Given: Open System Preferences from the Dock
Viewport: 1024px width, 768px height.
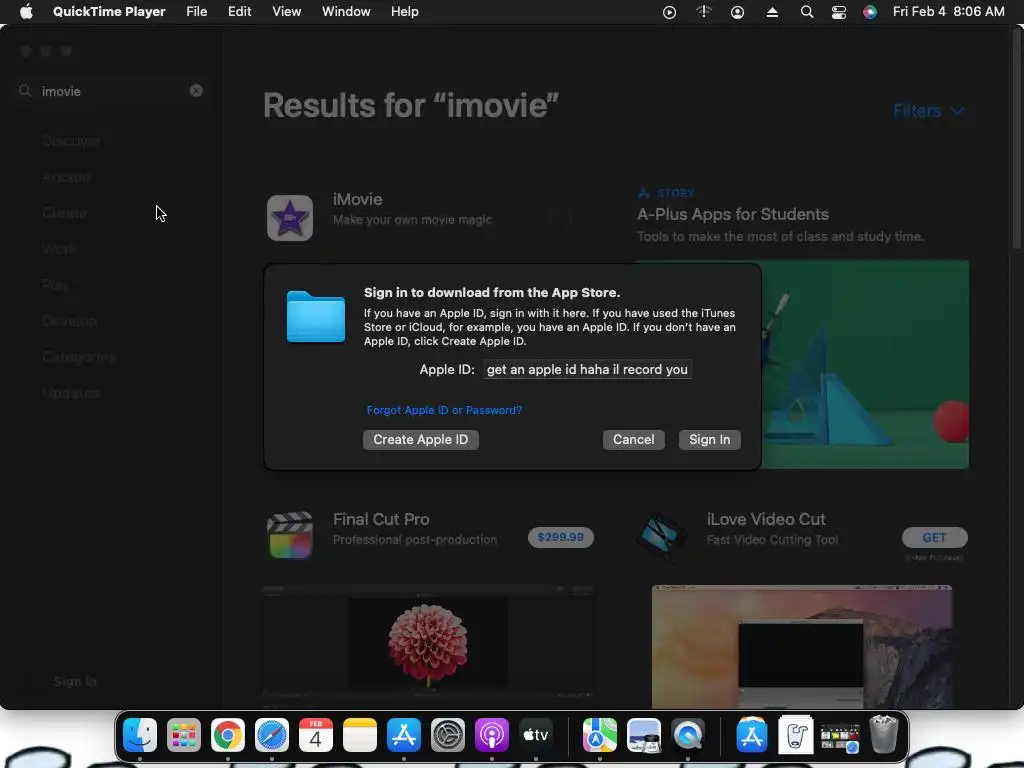Looking at the screenshot, I should 447,735.
